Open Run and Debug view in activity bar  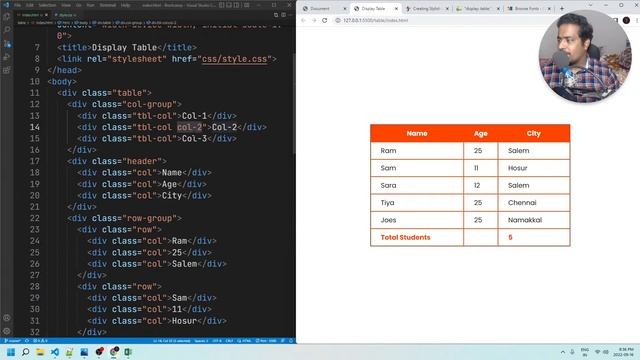click(7, 57)
